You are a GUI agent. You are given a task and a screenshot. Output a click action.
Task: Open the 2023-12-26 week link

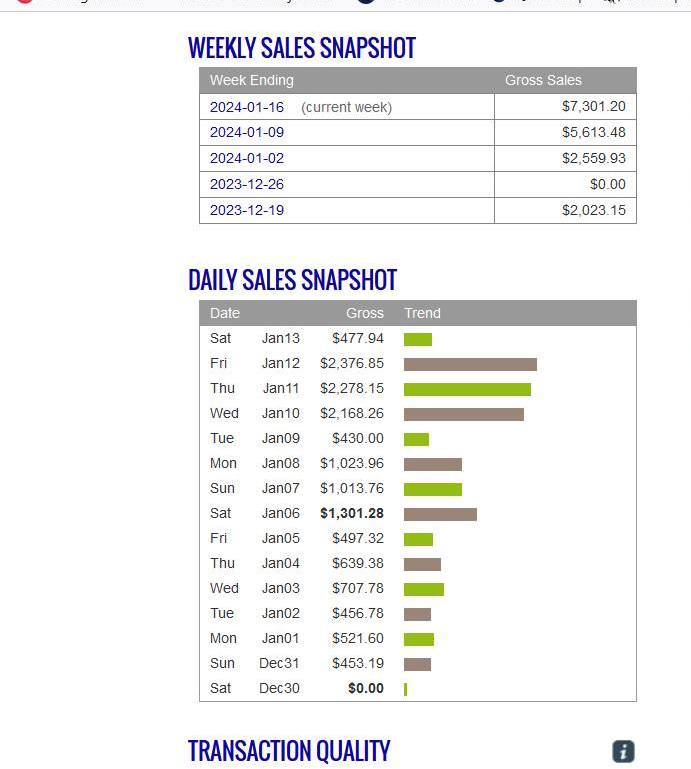pyautogui.click(x=246, y=184)
